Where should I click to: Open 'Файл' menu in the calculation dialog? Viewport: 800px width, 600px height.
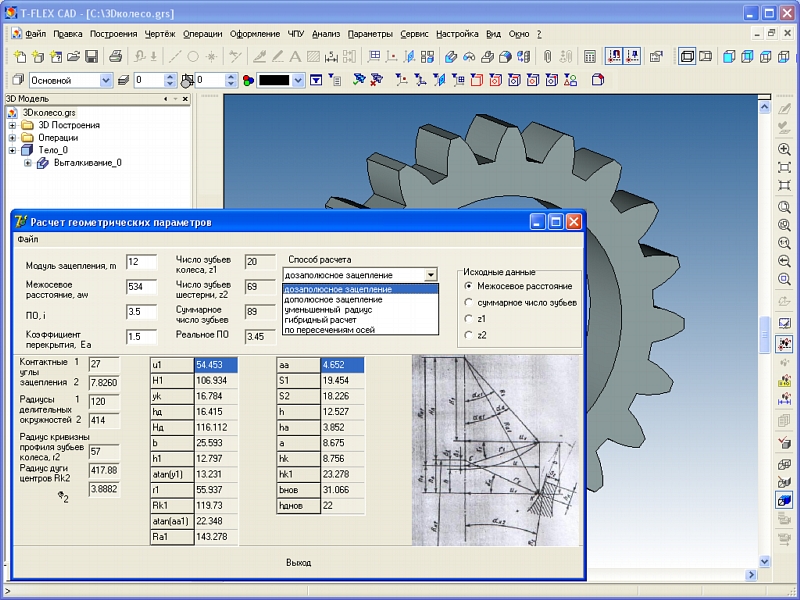tap(28, 239)
